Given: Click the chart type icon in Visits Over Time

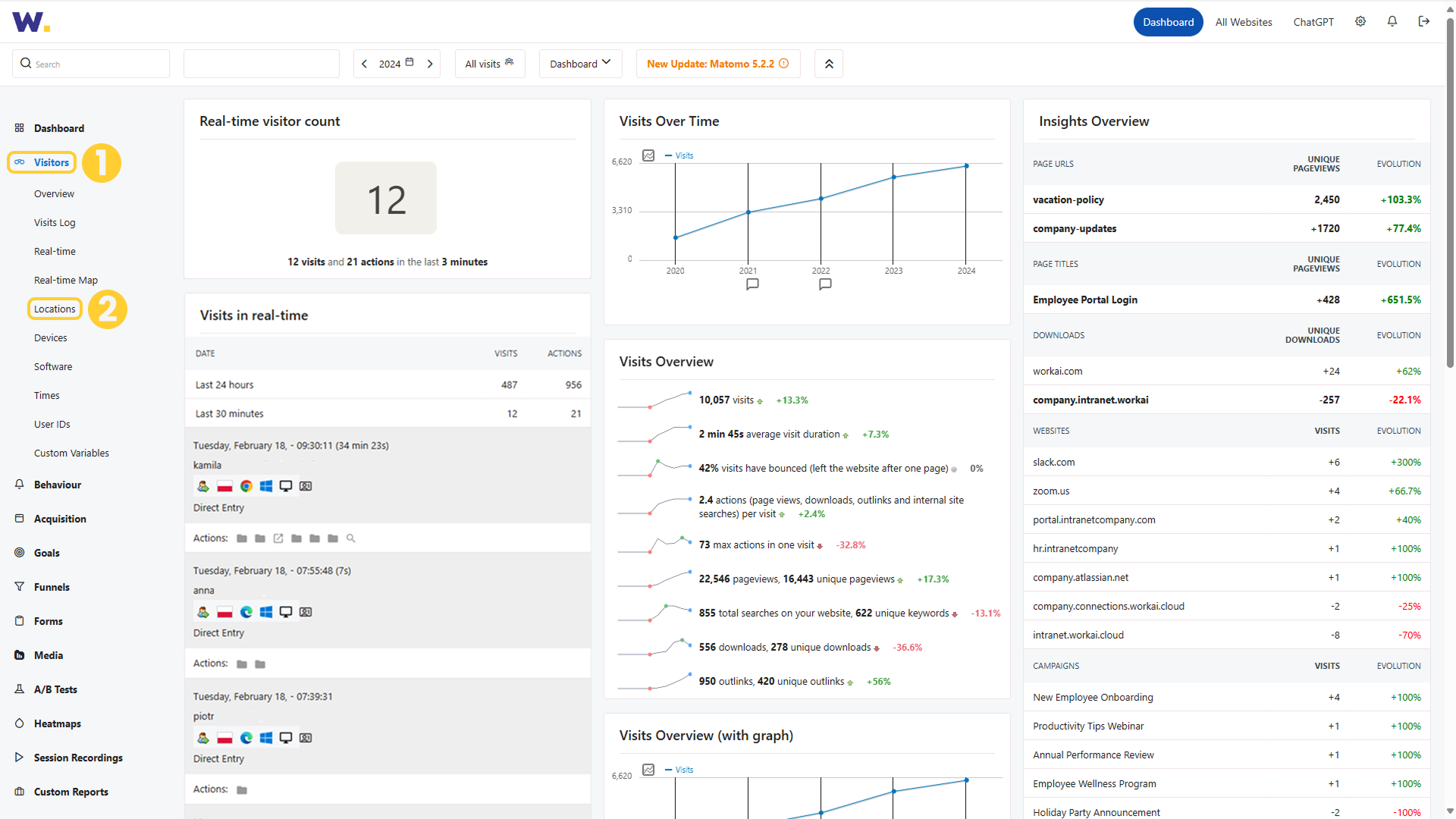Looking at the screenshot, I should (x=648, y=155).
